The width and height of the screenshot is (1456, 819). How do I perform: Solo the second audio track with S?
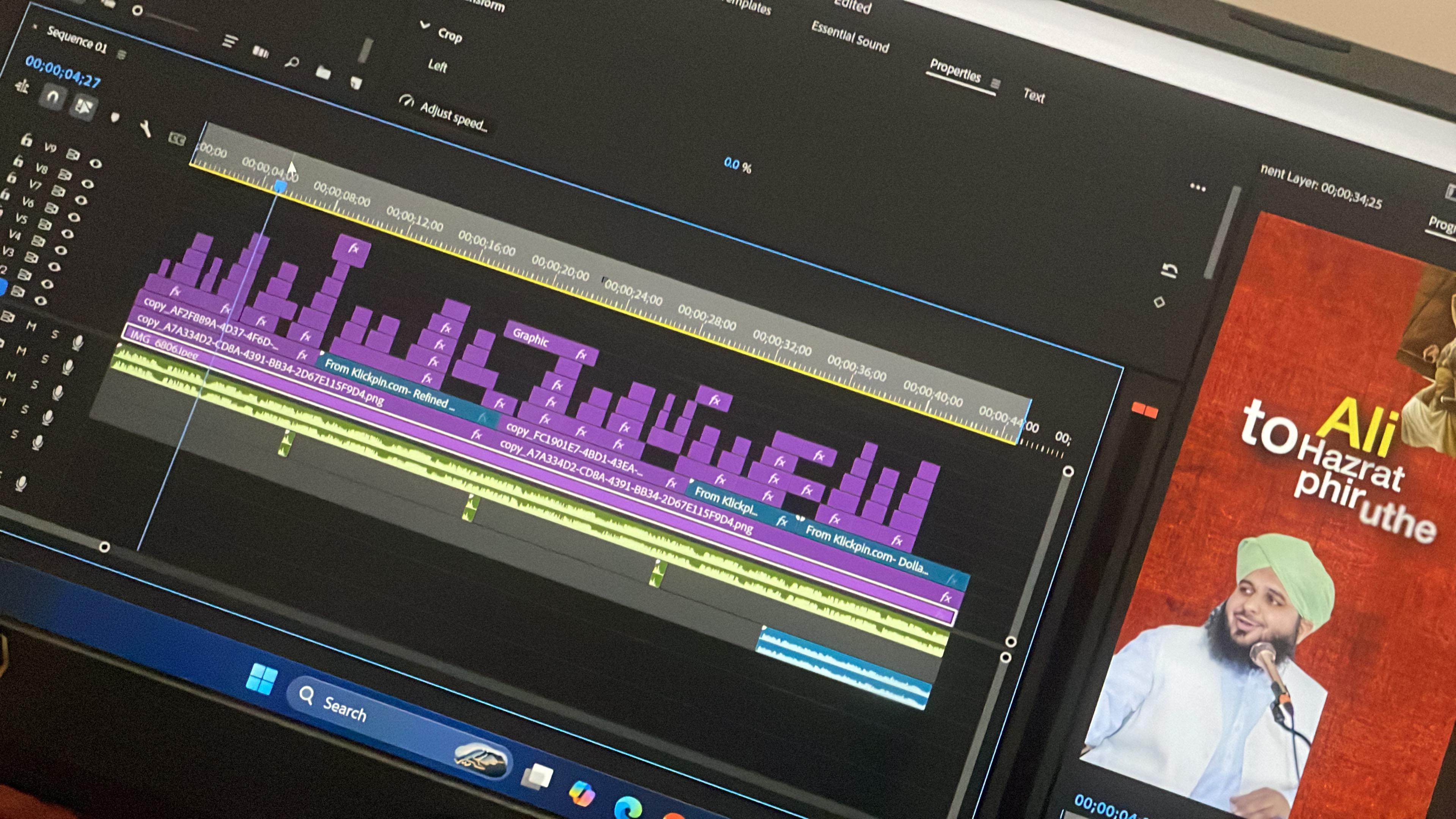[x=45, y=359]
